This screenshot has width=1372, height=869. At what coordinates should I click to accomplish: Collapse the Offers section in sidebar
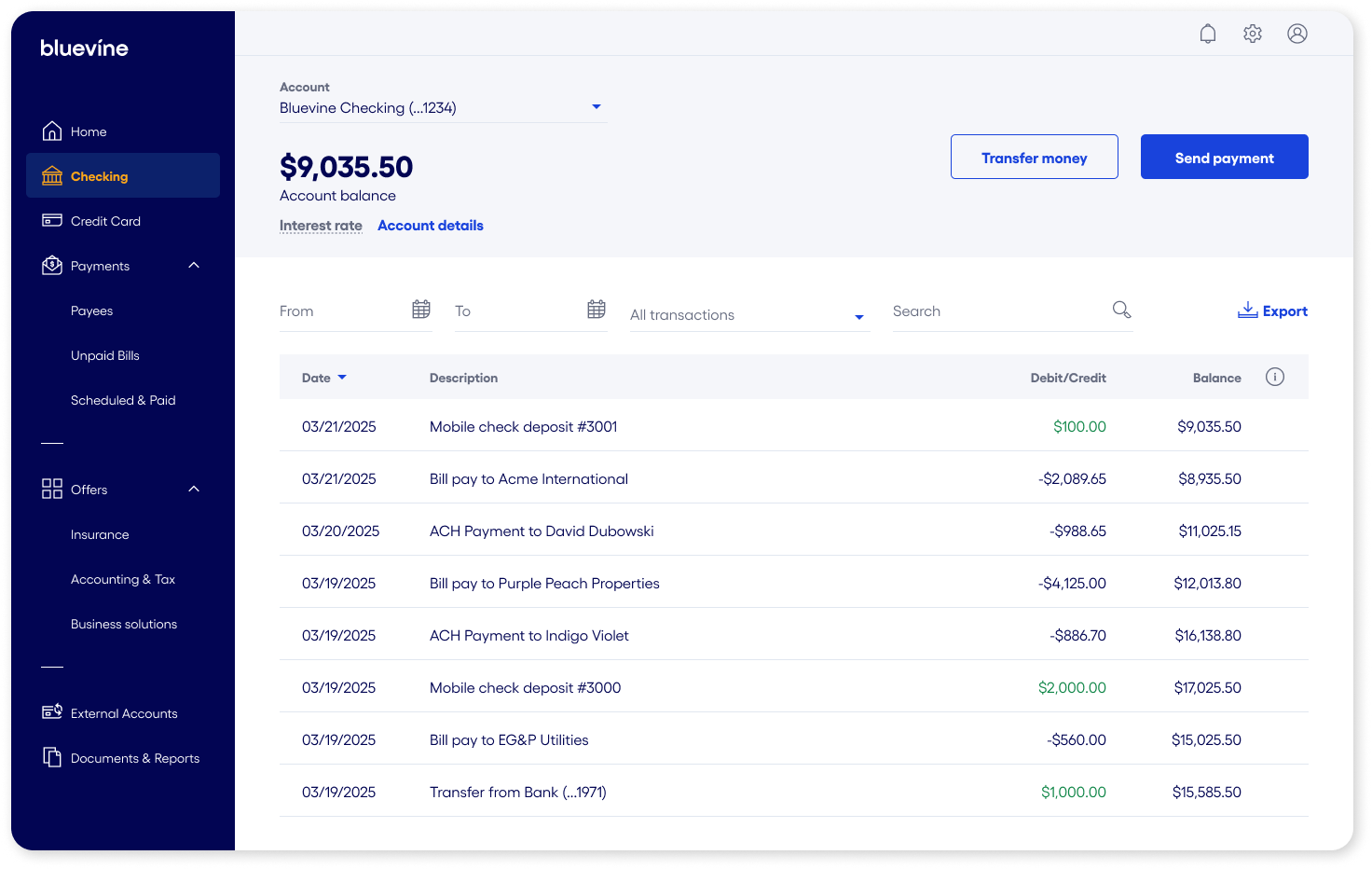(194, 490)
